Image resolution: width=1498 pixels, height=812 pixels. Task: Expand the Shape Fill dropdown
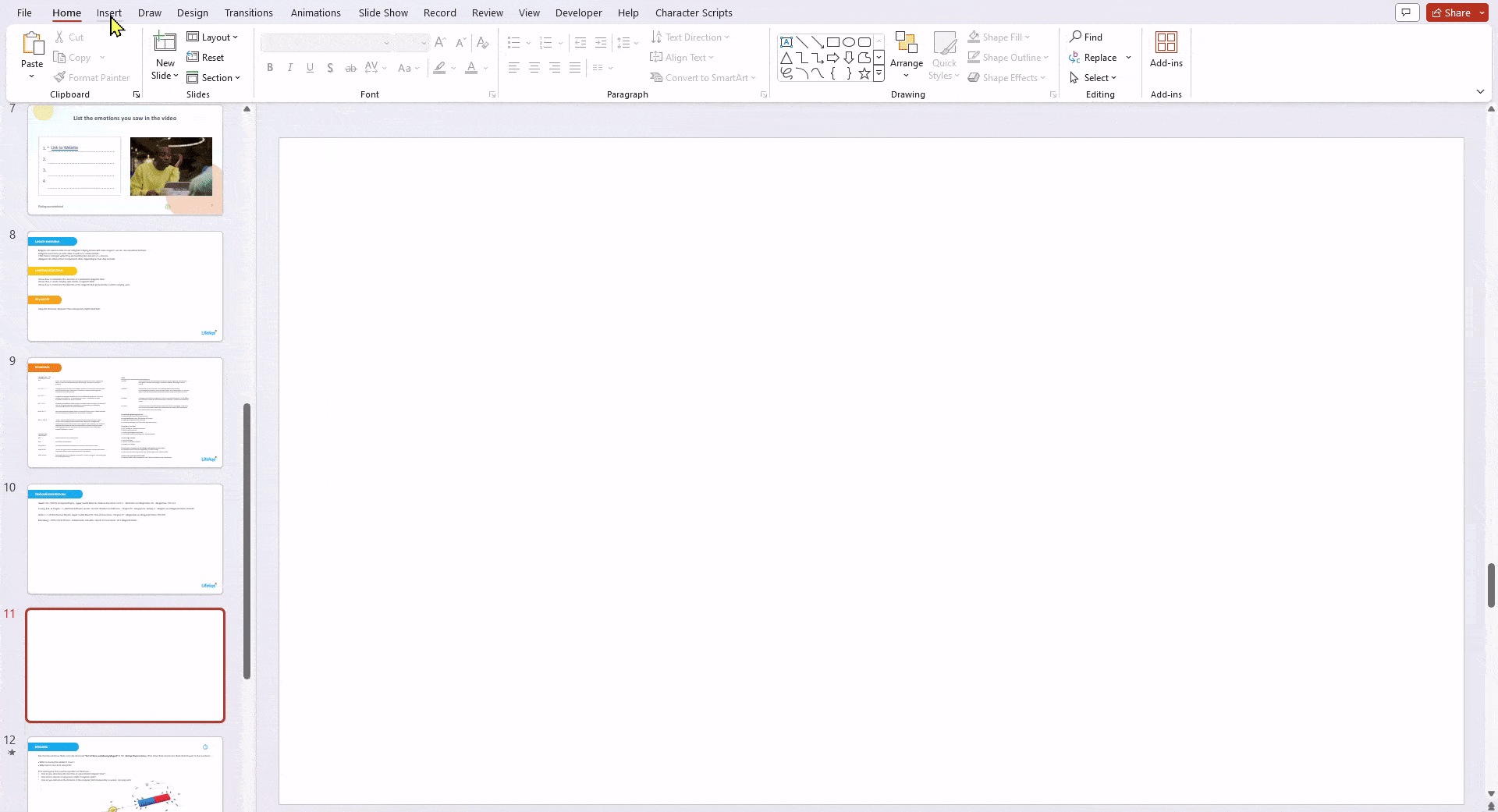coord(1027,37)
